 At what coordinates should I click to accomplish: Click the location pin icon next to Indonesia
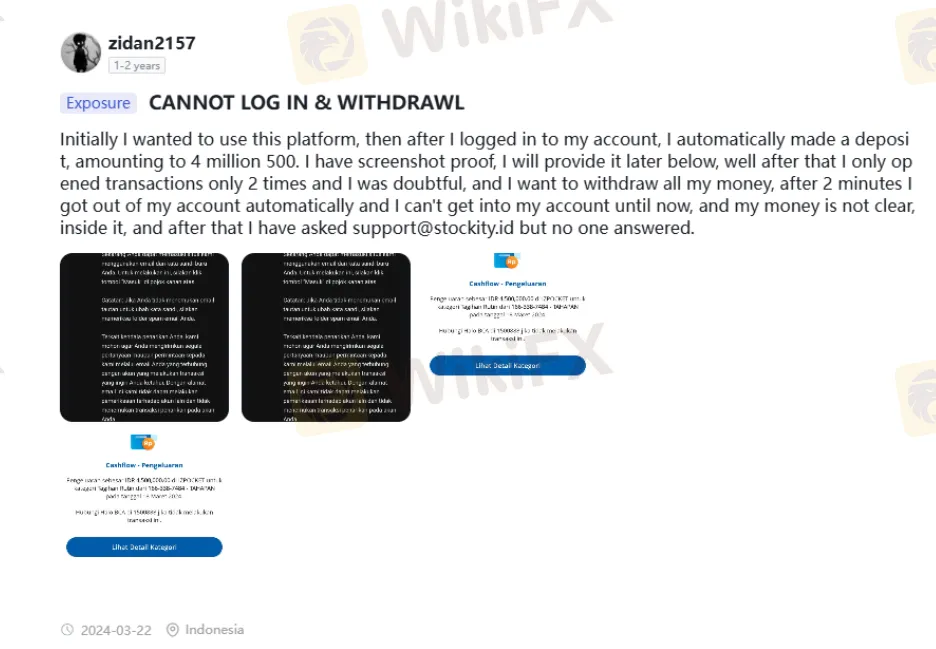coord(172,630)
